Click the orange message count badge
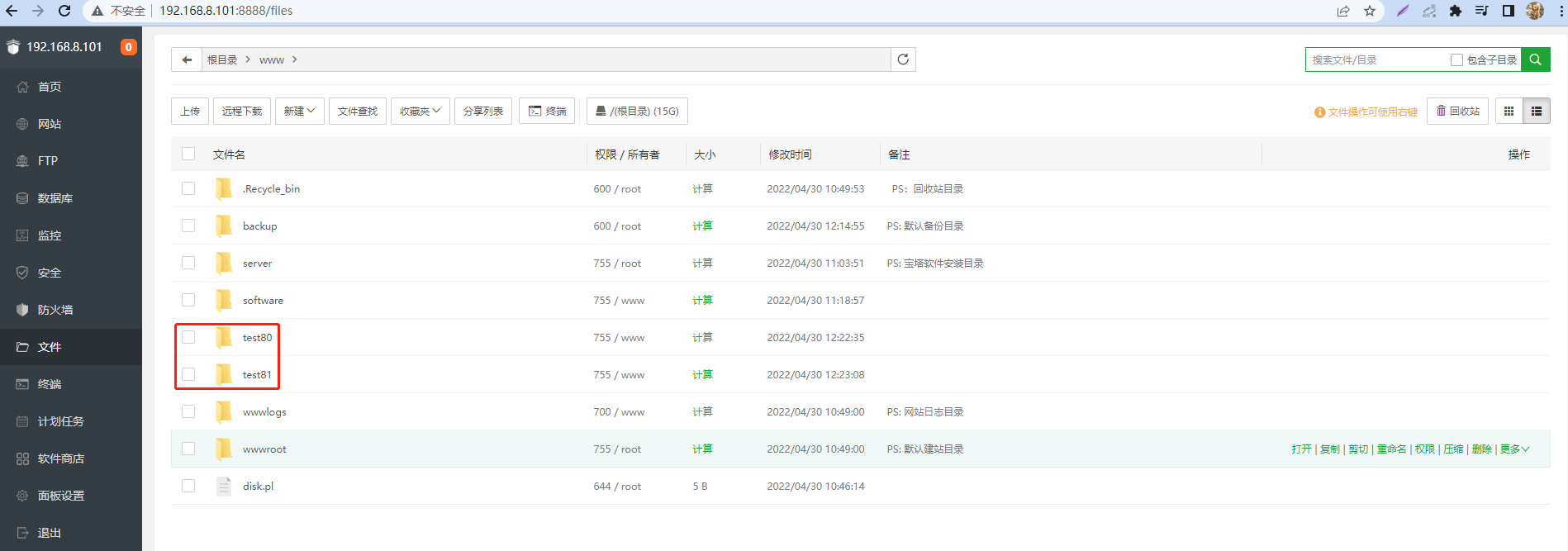1568x551 pixels. point(129,47)
